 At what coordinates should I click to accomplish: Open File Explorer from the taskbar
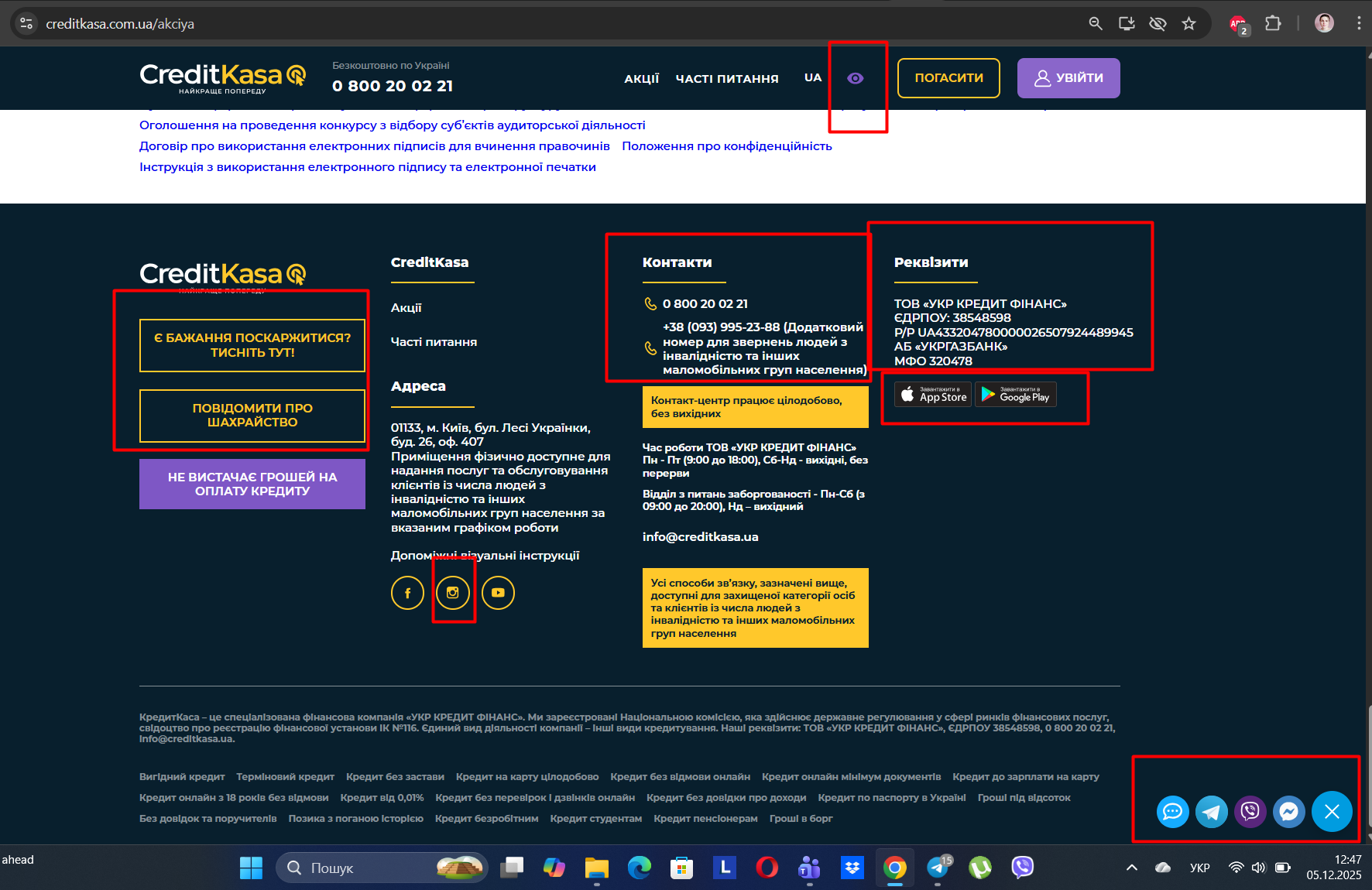(x=597, y=868)
